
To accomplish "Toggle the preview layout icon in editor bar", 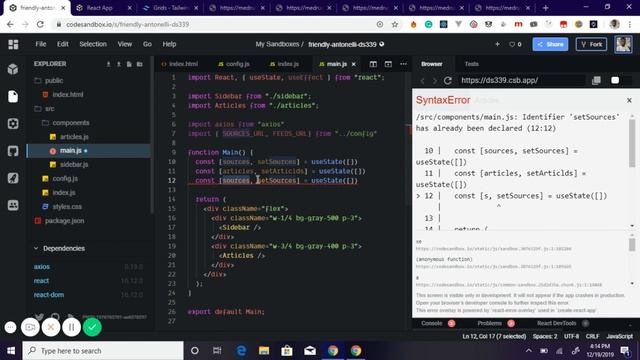I will pyautogui.click(x=388, y=64).
